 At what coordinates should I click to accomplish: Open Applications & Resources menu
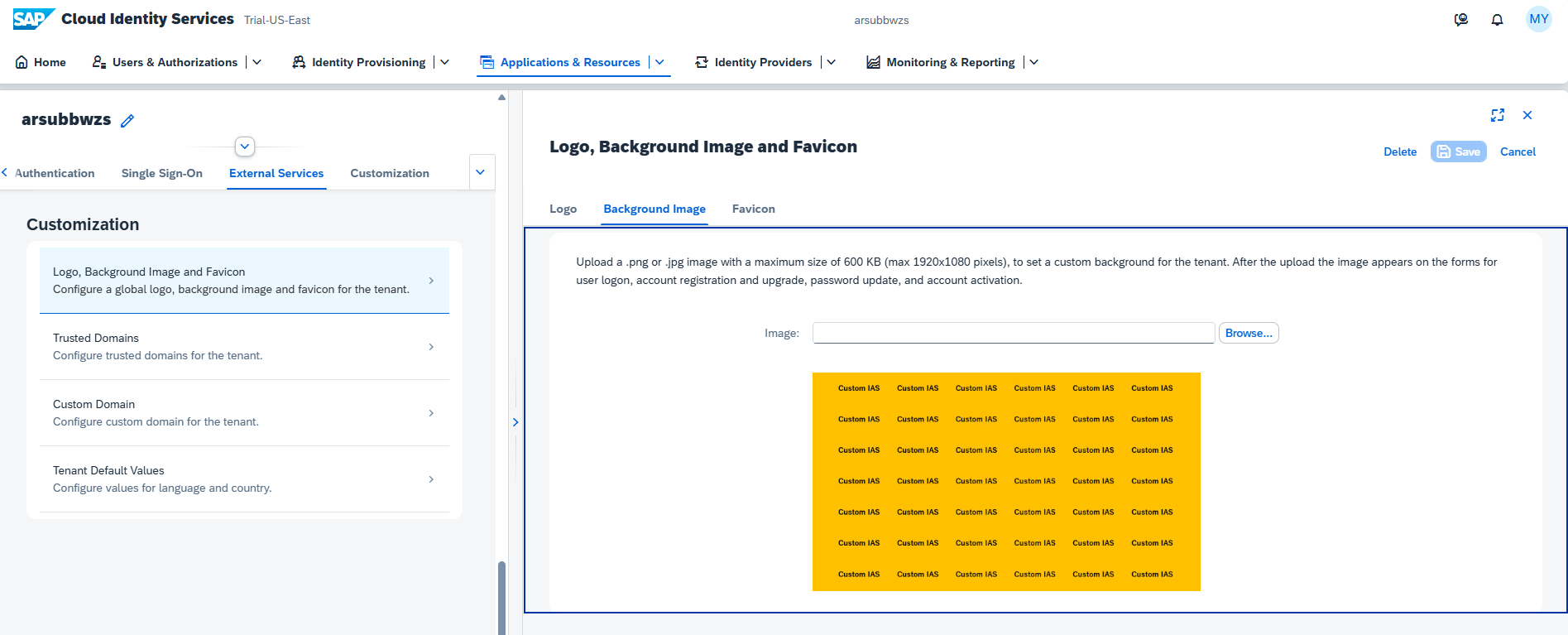[x=560, y=62]
